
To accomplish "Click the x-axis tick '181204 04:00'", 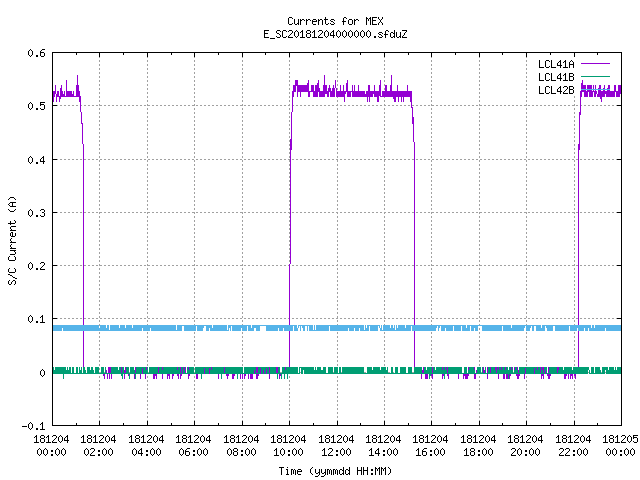I will (x=146, y=446).
